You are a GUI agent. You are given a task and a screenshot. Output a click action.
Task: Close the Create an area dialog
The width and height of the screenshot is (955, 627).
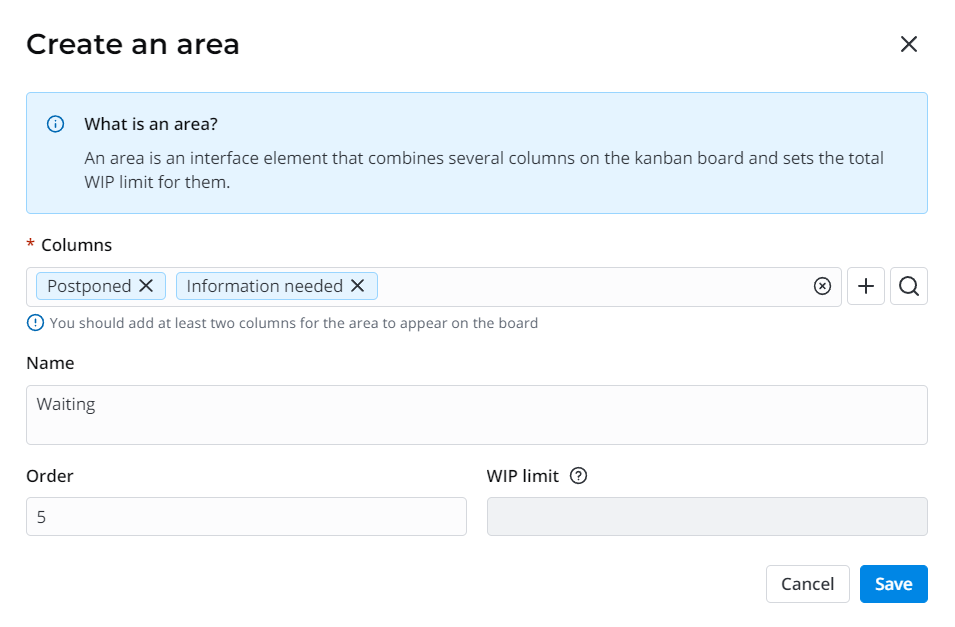click(x=908, y=44)
